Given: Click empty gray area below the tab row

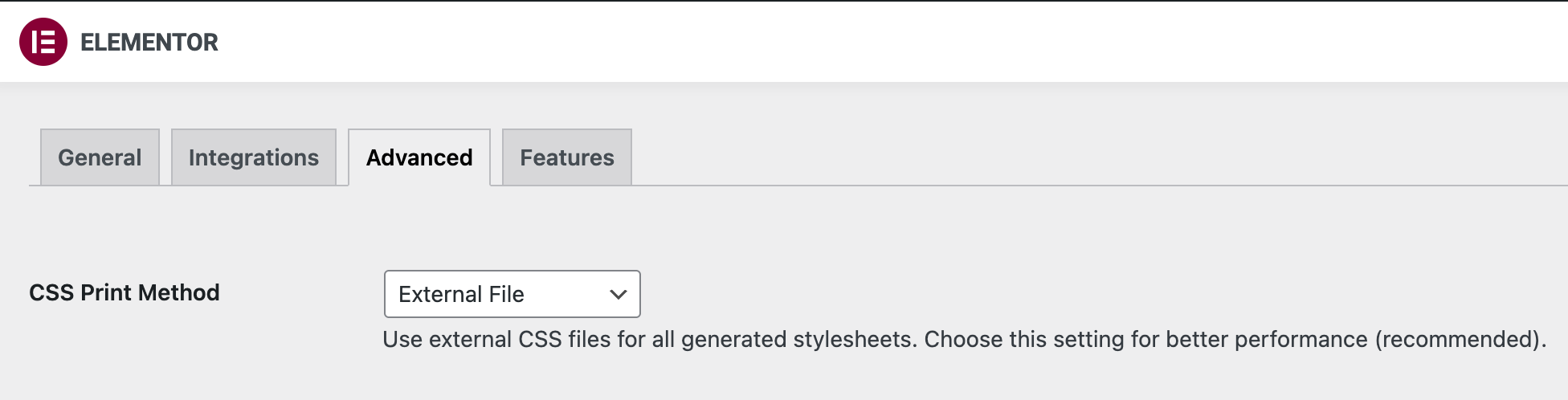Looking at the screenshot, I should pyautogui.click(x=803, y=229).
